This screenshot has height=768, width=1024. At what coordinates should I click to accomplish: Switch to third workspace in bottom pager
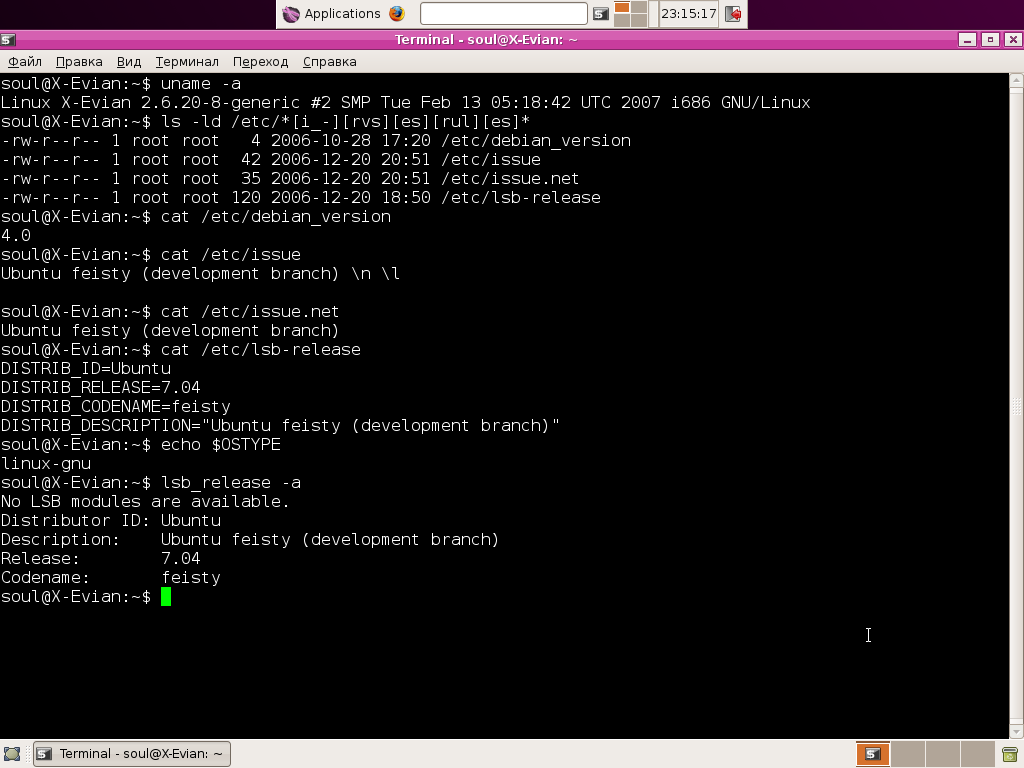942,754
